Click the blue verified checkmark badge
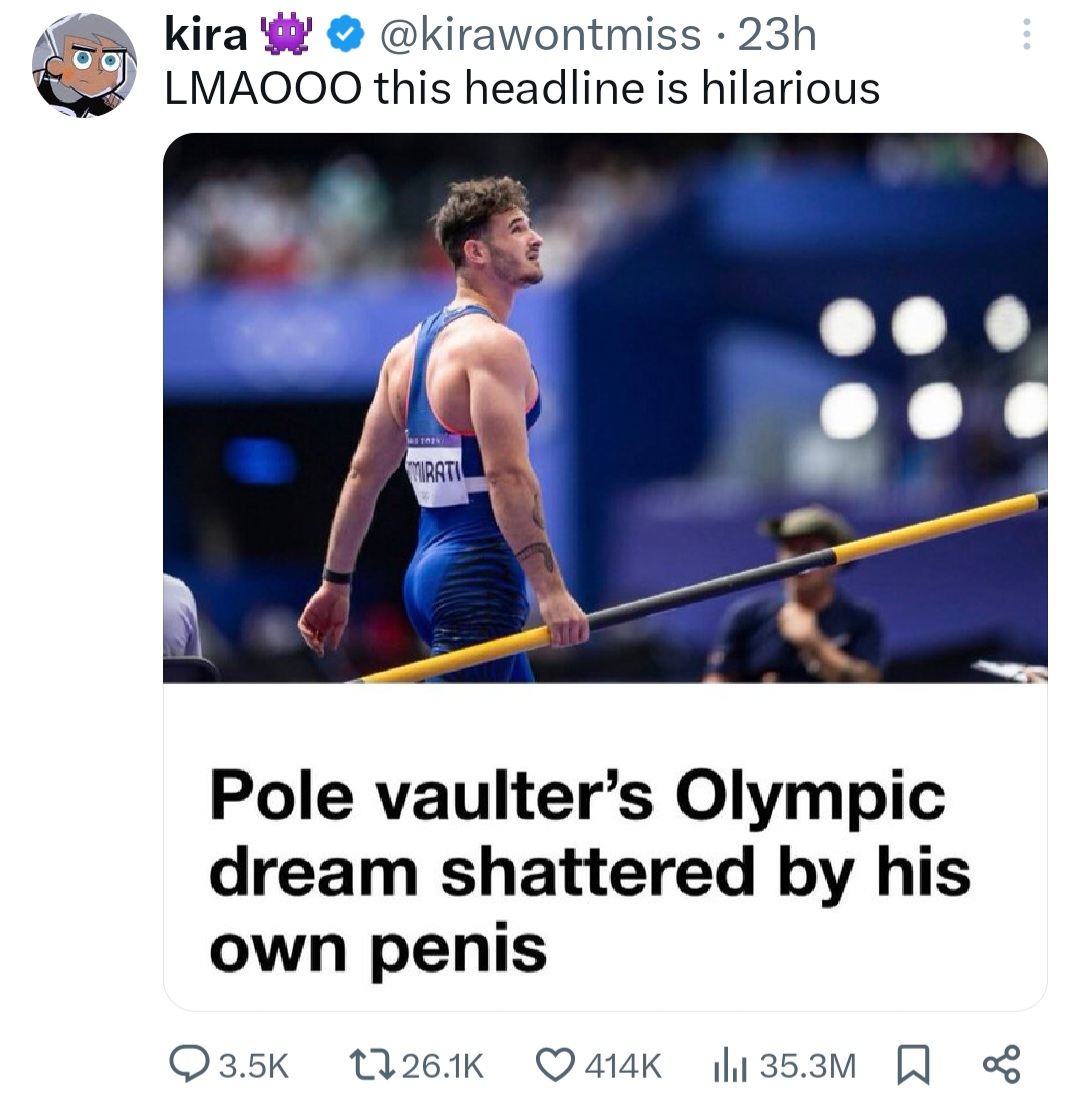The width and height of the screenshot is (1080, 1105). (x=345, y=37)
